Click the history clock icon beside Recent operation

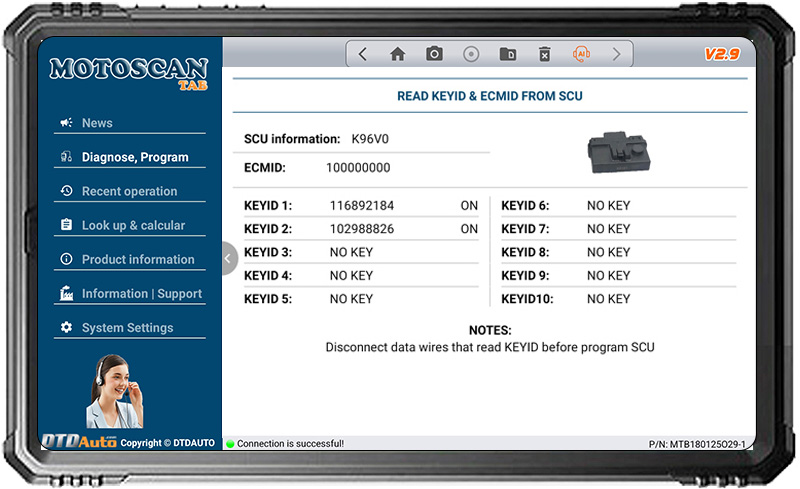(x=66, y=190)
